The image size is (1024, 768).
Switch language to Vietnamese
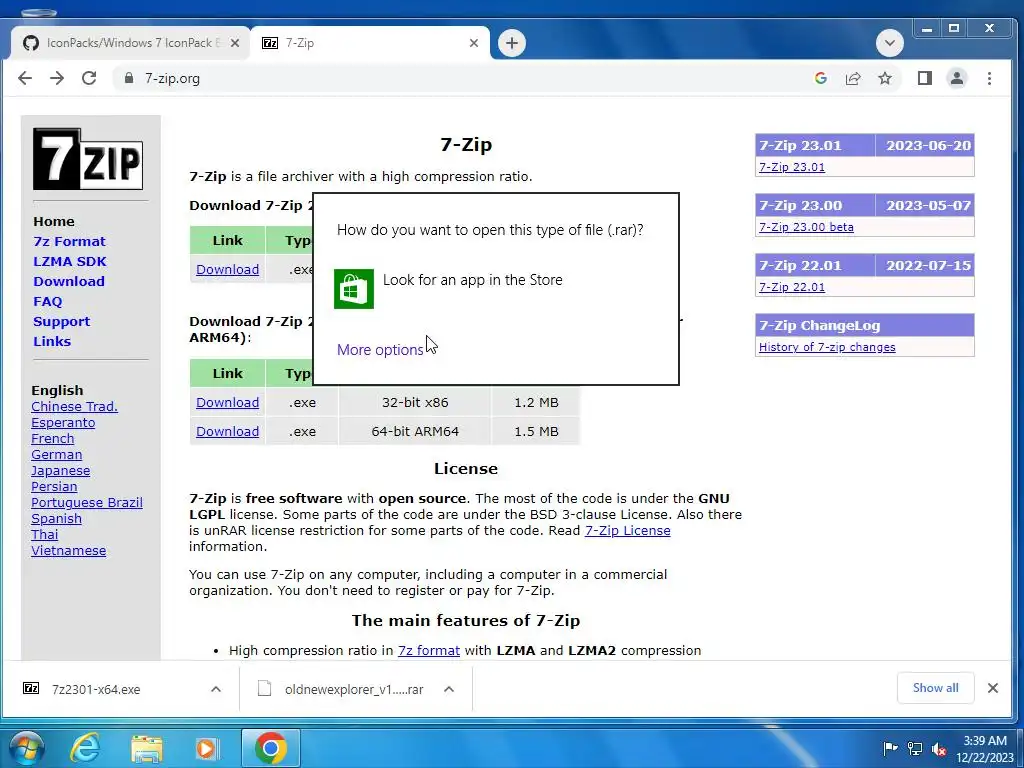coord(68,551)
